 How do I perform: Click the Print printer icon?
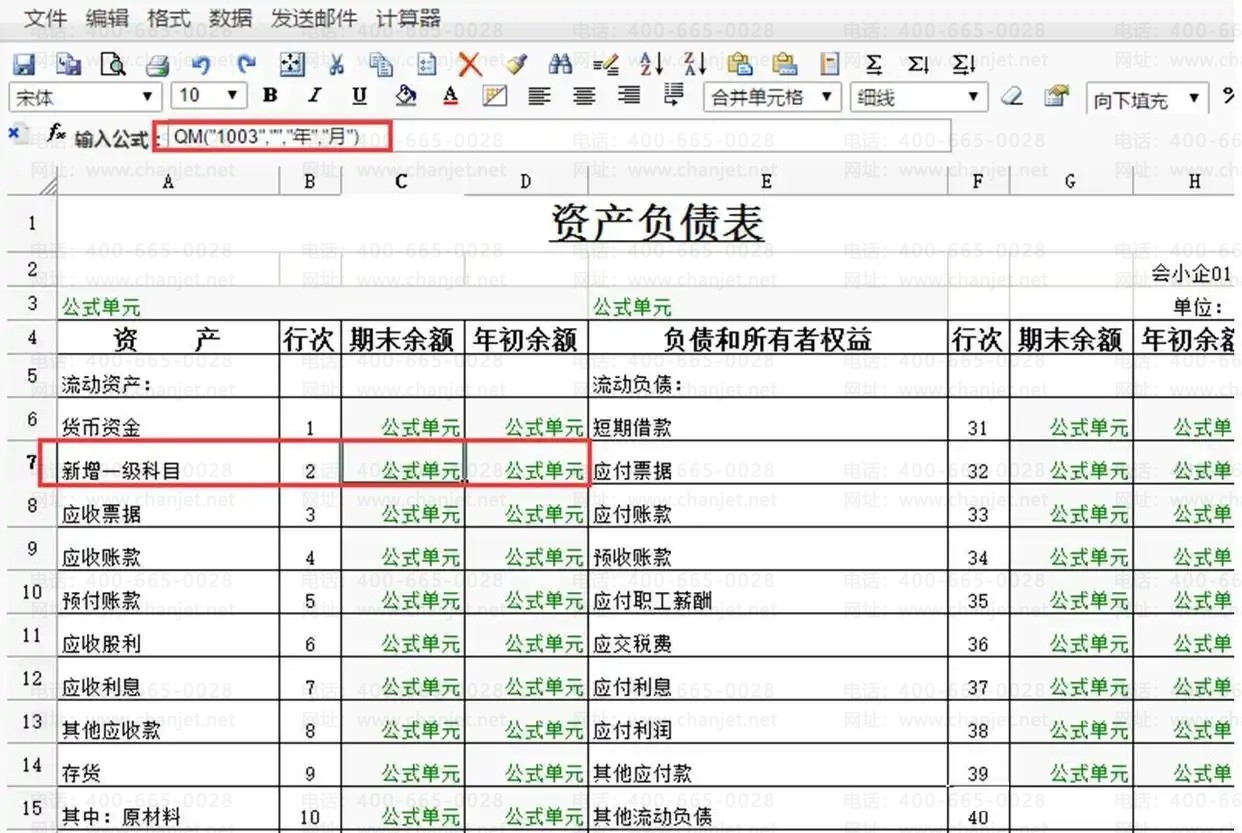(x=158, y=66)
